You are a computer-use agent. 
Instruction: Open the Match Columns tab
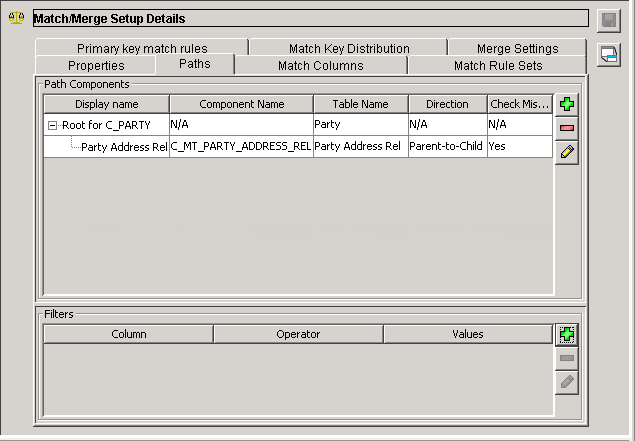pyautogui.click(x=320, y=65)
